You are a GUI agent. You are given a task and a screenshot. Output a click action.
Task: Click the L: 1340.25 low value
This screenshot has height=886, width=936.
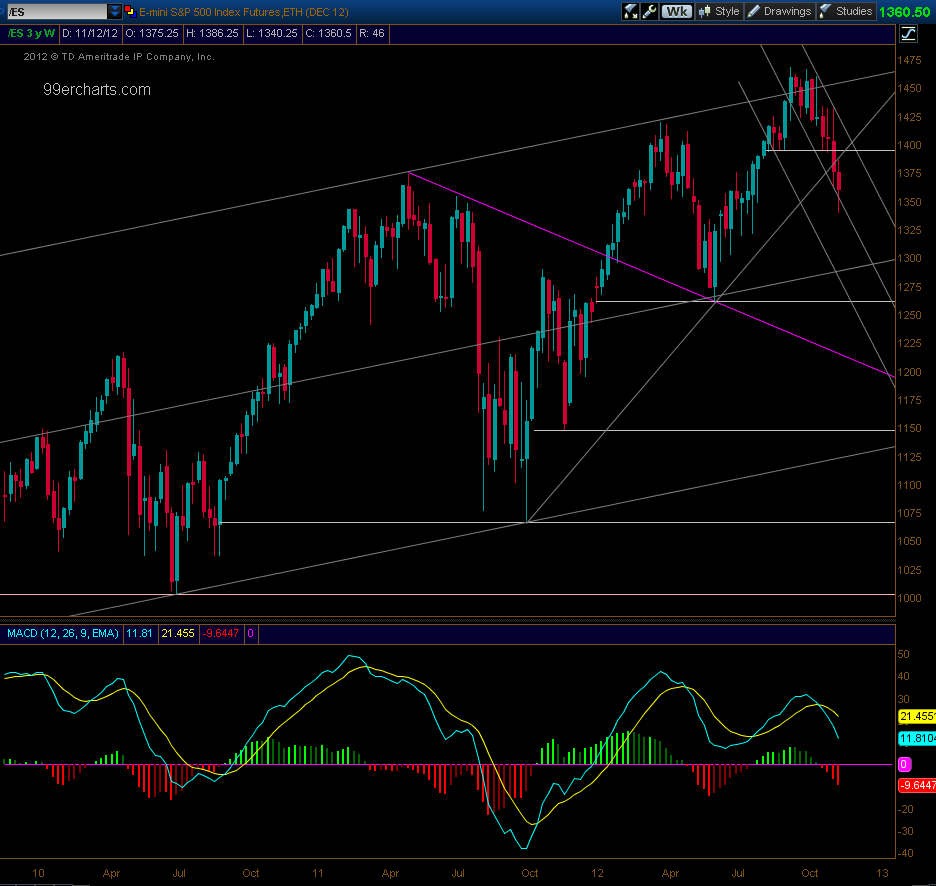coord(272,33)
